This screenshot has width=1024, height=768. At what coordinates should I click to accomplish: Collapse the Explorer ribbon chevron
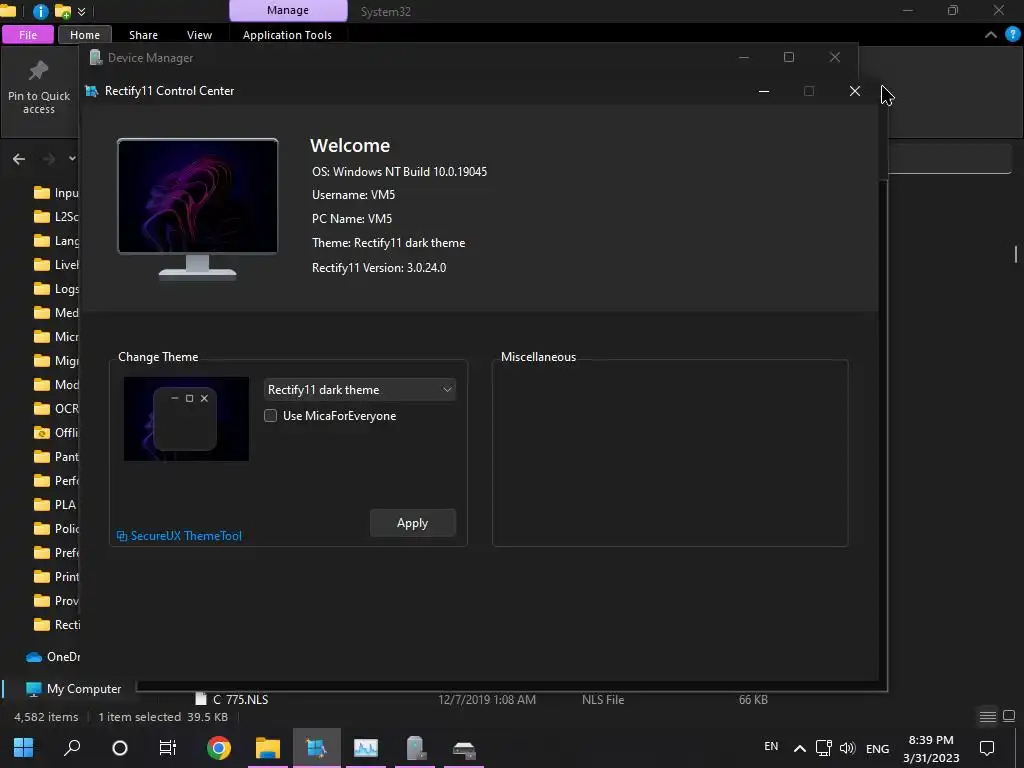click(991, 35)
